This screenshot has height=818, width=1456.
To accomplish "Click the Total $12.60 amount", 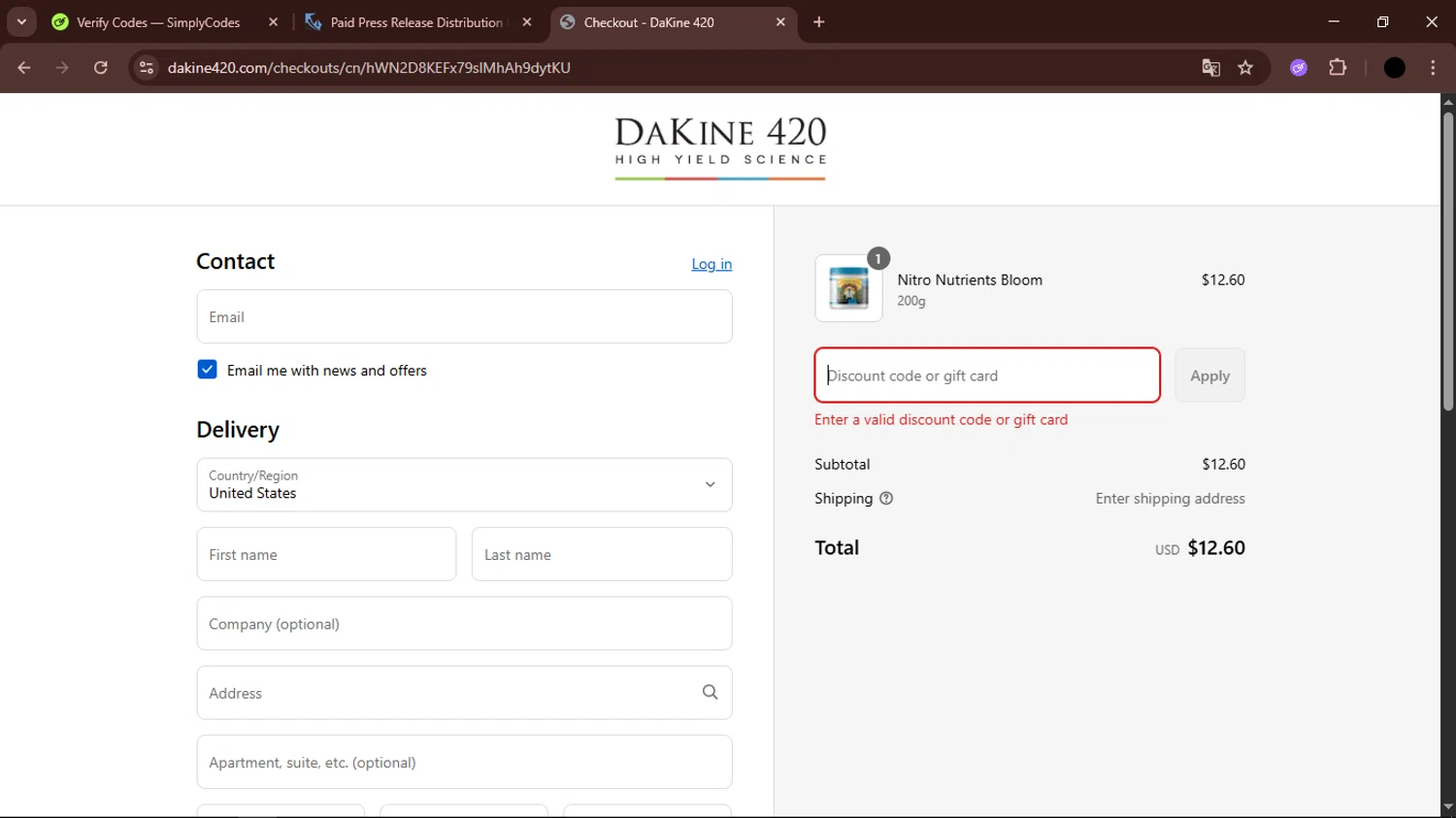I will pyautogui.click(x=1216, y=548).
